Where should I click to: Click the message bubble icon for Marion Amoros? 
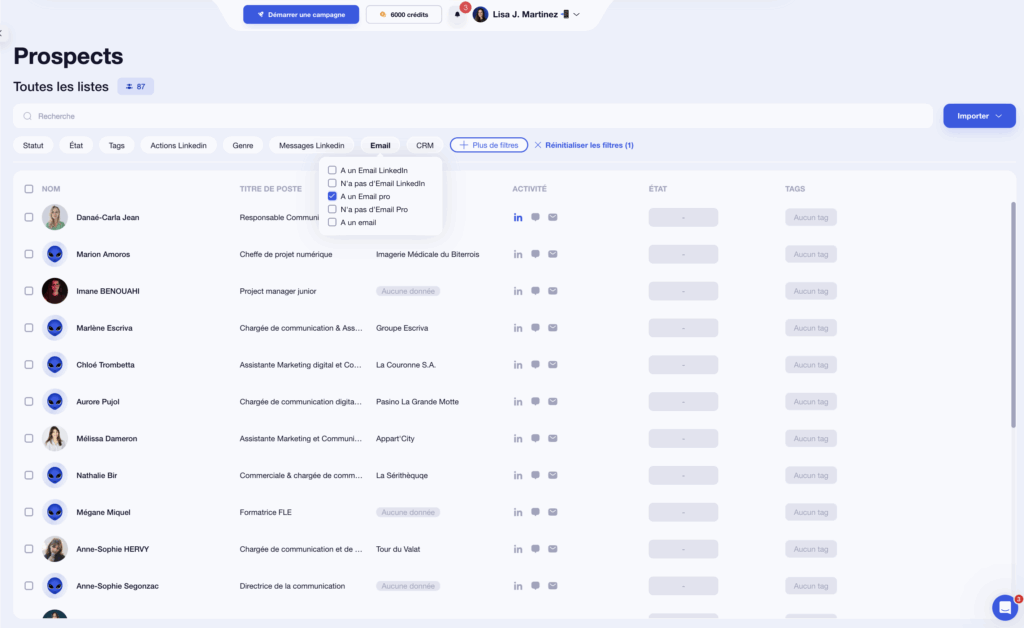coord(535,254)
